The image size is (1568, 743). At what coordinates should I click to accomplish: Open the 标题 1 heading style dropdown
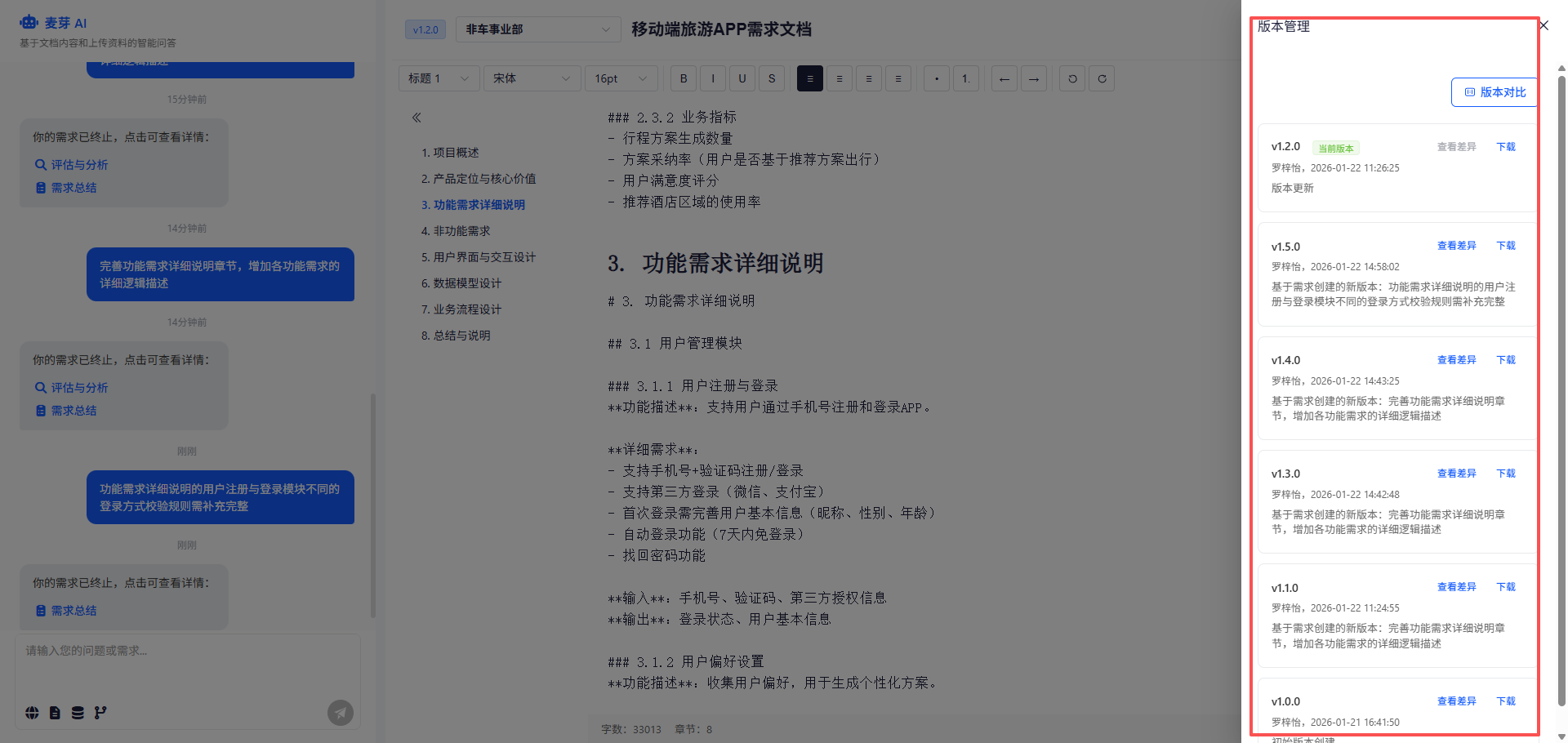coord(439,78)
